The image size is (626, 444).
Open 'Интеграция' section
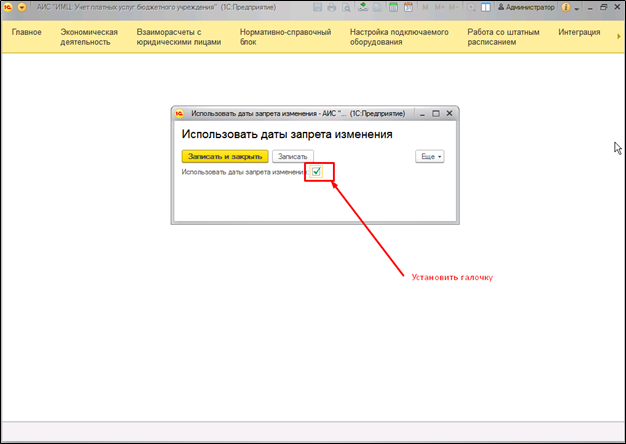579,32
